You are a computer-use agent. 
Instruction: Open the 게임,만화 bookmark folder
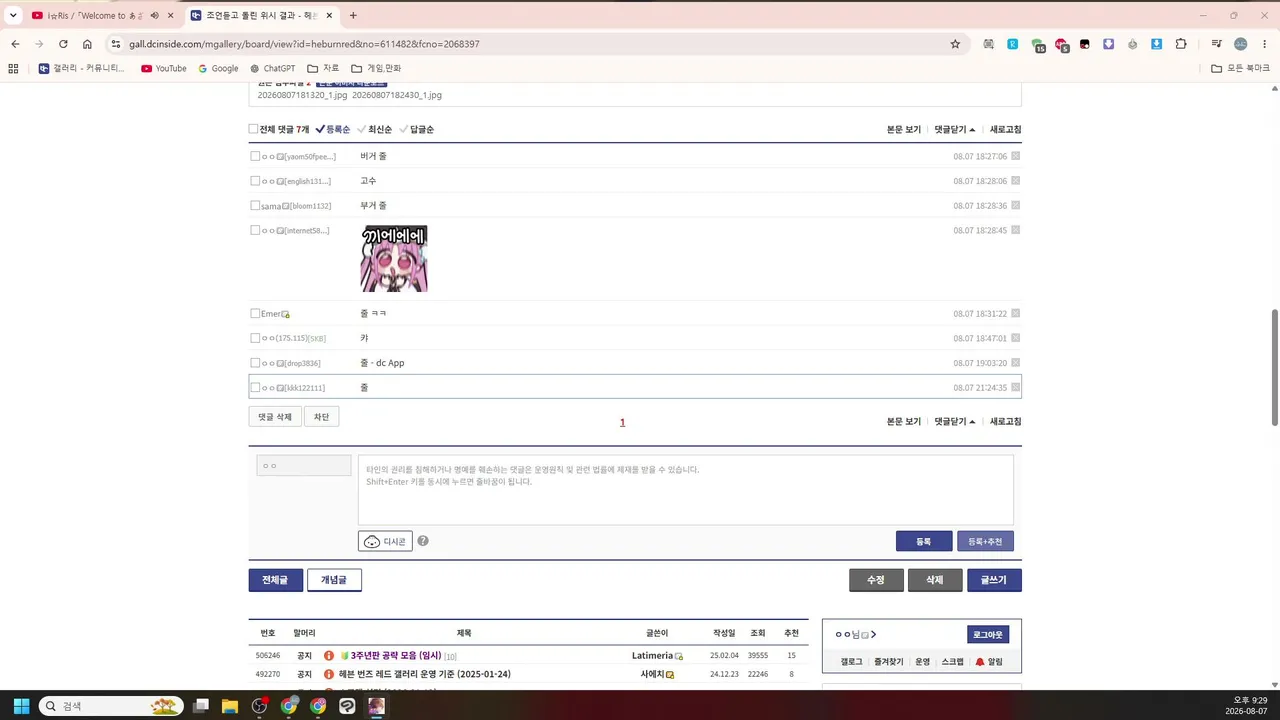376,68
